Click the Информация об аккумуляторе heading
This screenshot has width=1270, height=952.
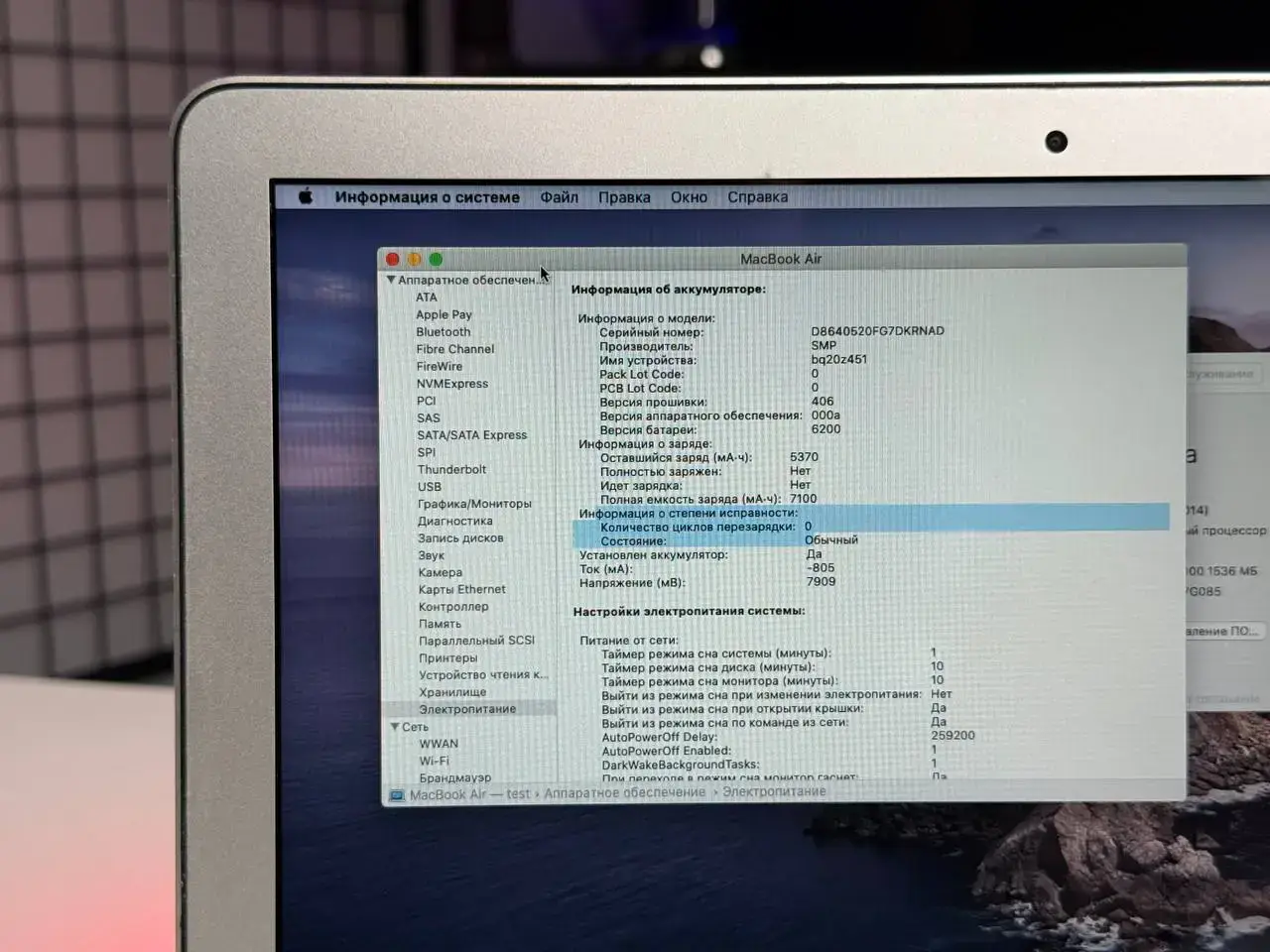[x=668, y=290]
